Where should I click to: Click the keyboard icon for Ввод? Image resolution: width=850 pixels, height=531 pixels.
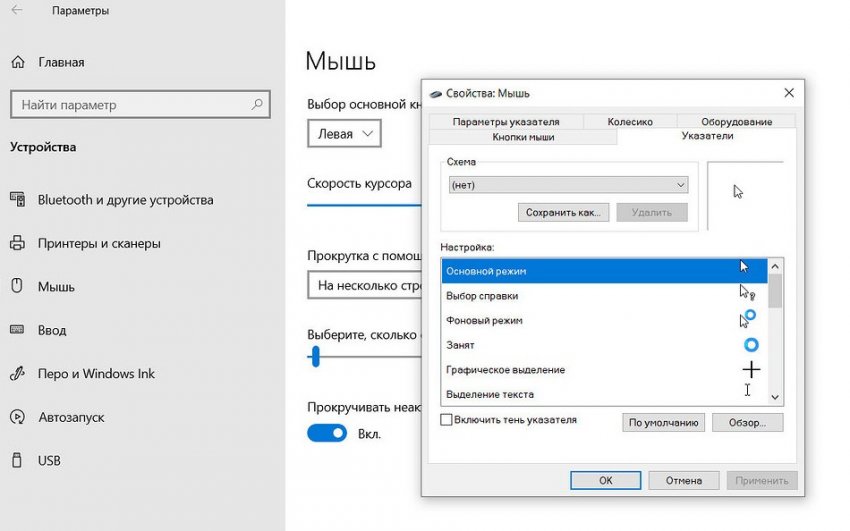click(x=17, y=330)
